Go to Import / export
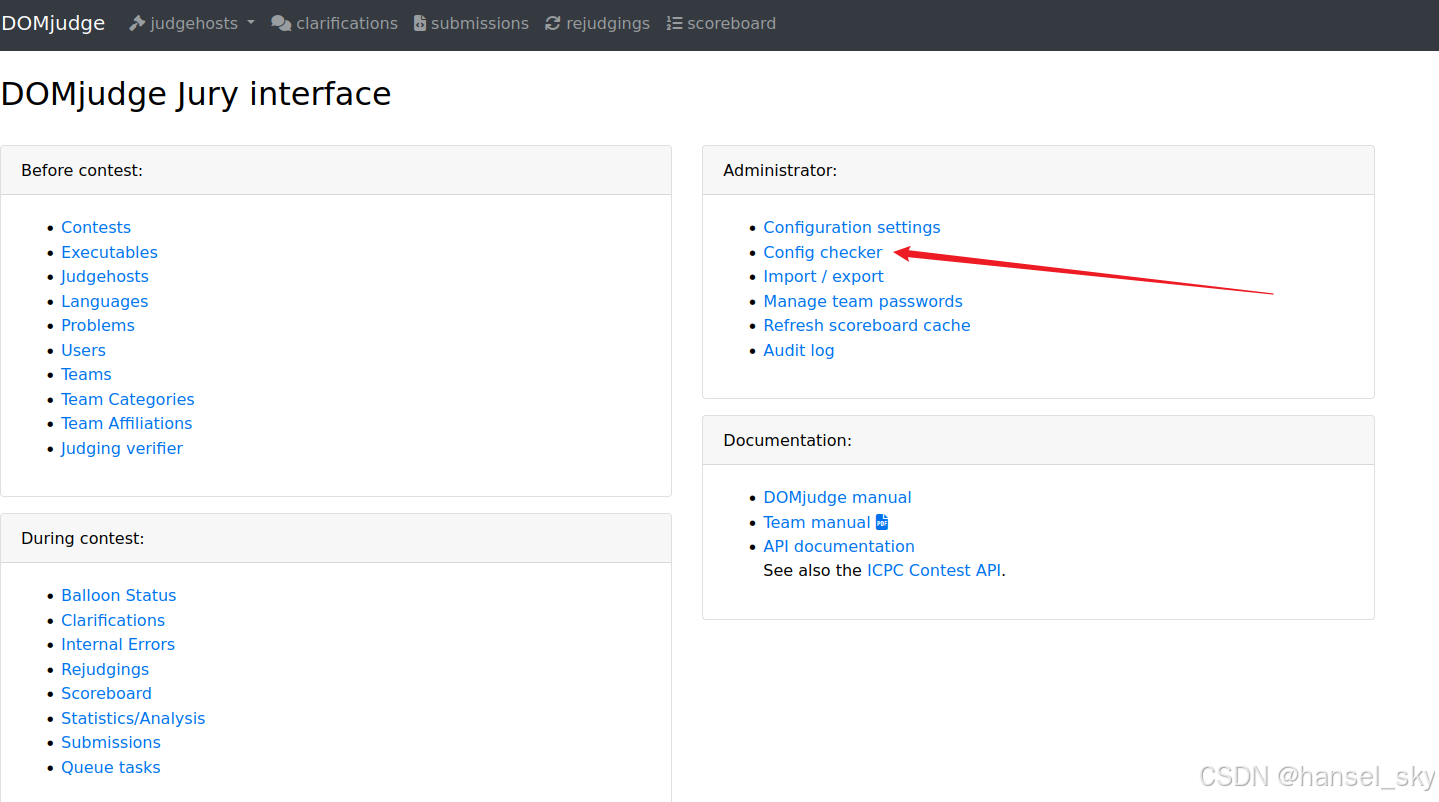The image size is (1439, 802). tap(824, 276)
